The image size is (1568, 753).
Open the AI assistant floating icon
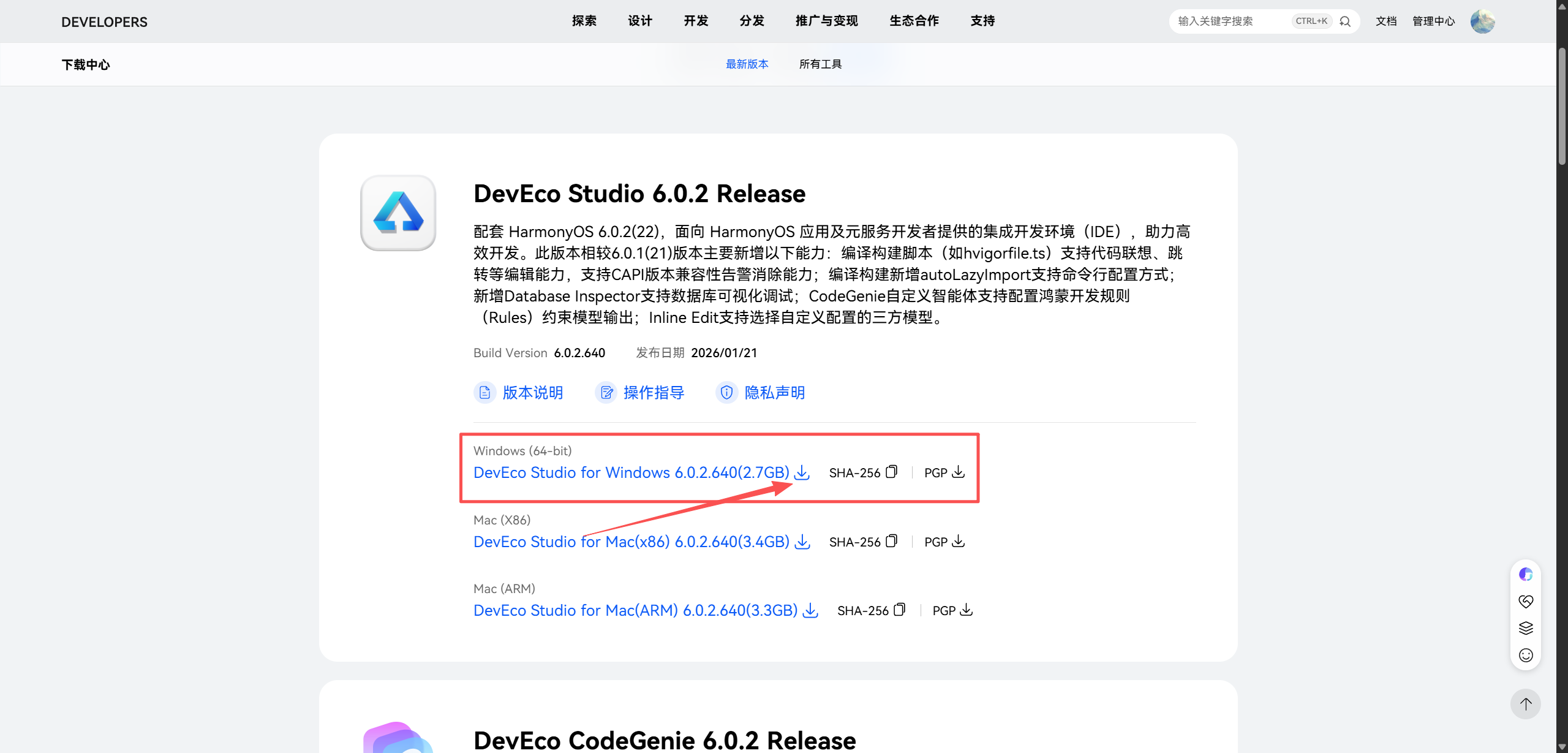pyautogui.click(x=1526, y=574)
